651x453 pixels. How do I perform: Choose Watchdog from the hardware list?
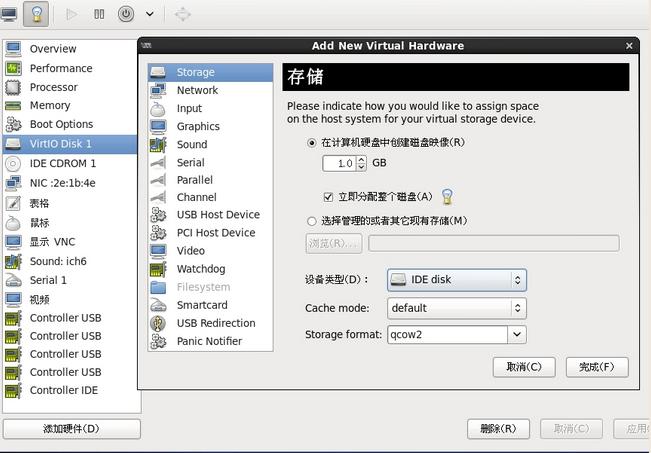(200, 269)
